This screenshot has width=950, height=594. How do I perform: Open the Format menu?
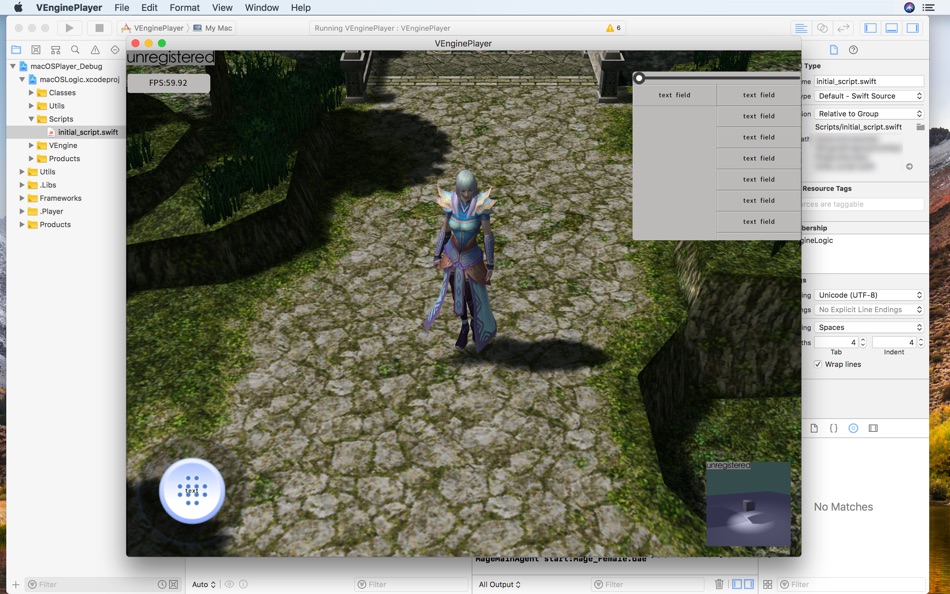pyautogui.click(x=185, y=7)
